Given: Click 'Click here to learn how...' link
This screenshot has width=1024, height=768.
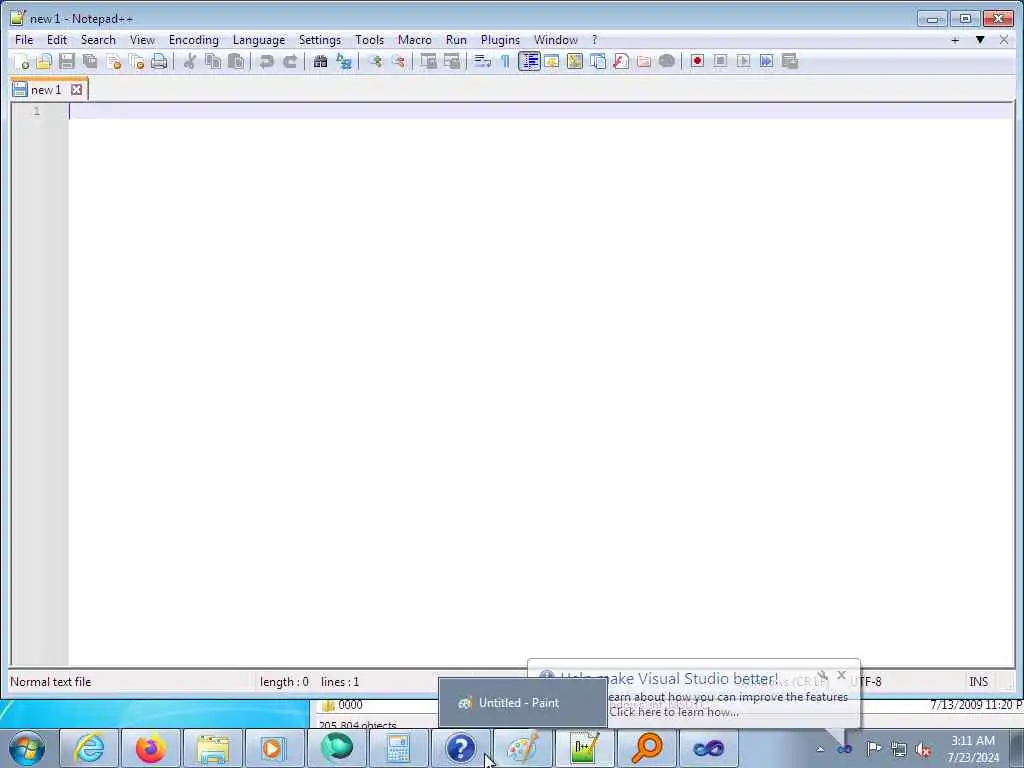Looking at the screenshot, I should coord(674,712).
